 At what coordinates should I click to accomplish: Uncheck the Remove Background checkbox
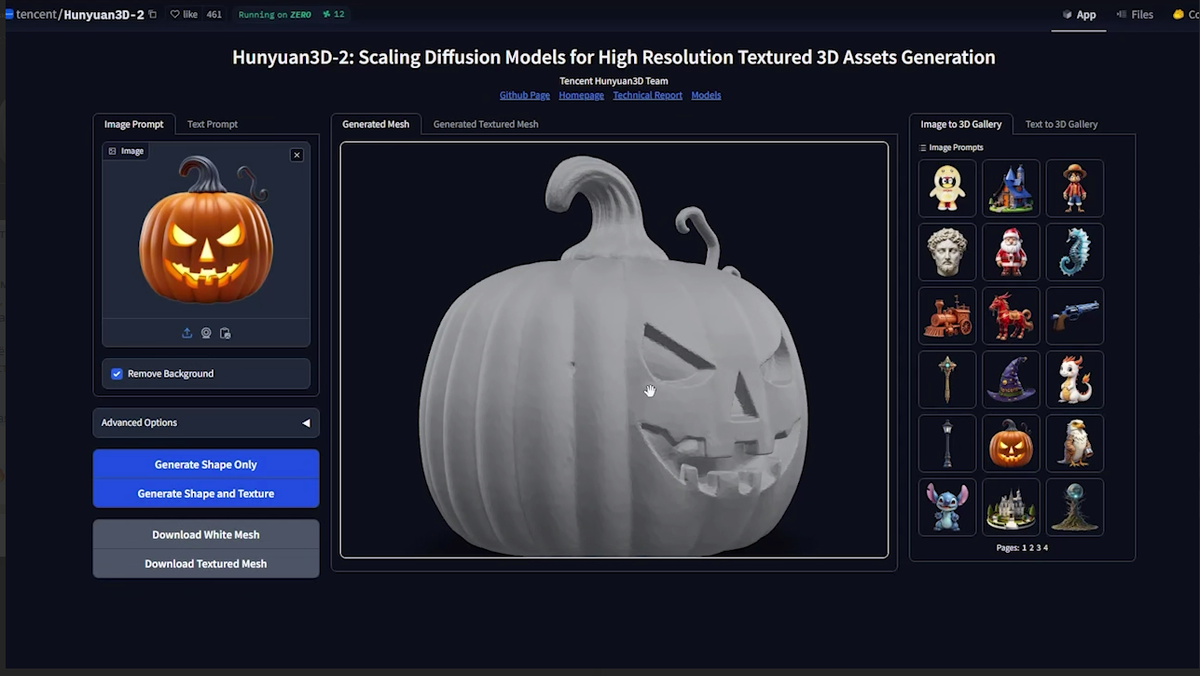117,373
